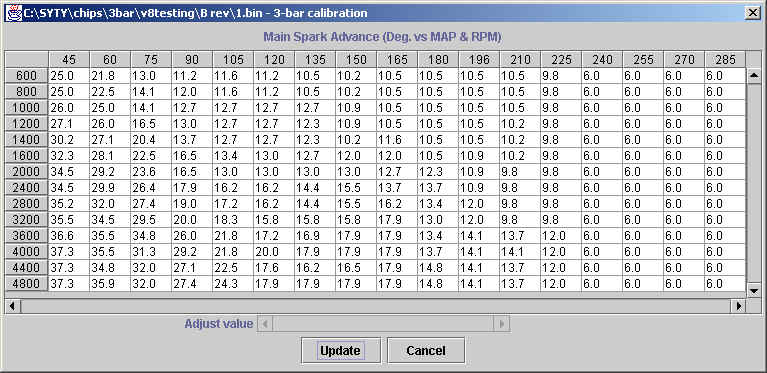Viewport: 767px width, 373px height.
Task: Select cell 31.3 in the 4000 row
Action: tap(151, 251)
